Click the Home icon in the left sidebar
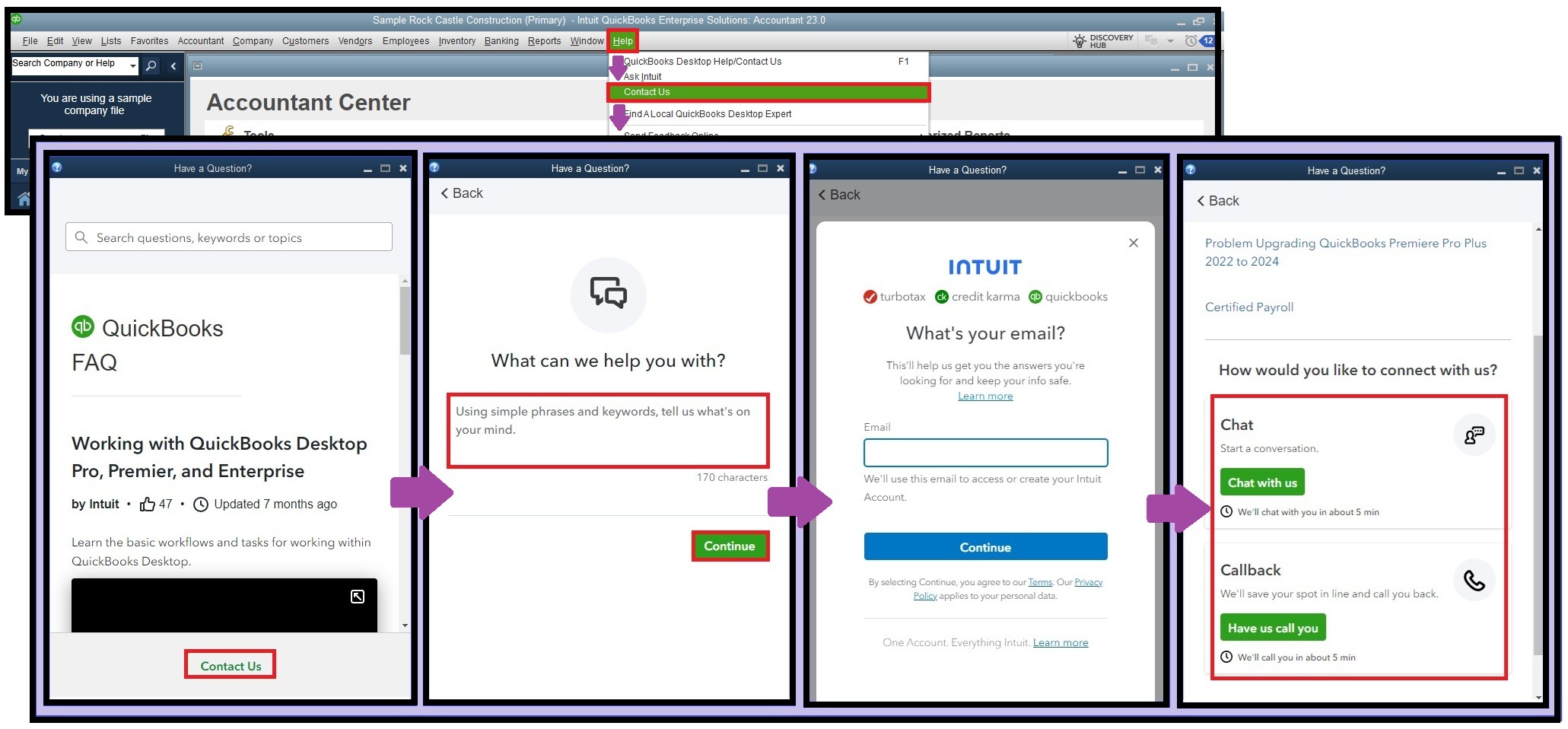This screenshot has height=729, width=1568. click(24, 199)
